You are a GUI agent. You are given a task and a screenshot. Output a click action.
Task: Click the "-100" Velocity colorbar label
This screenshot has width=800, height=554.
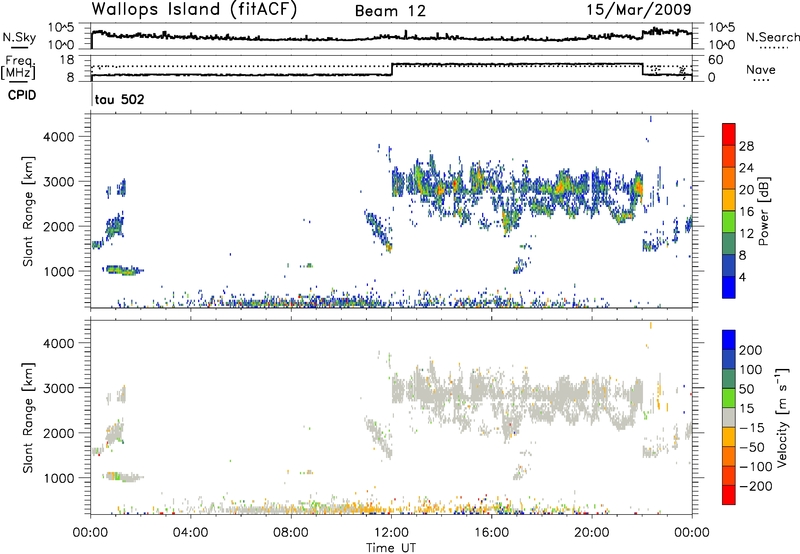coord(755,466)
